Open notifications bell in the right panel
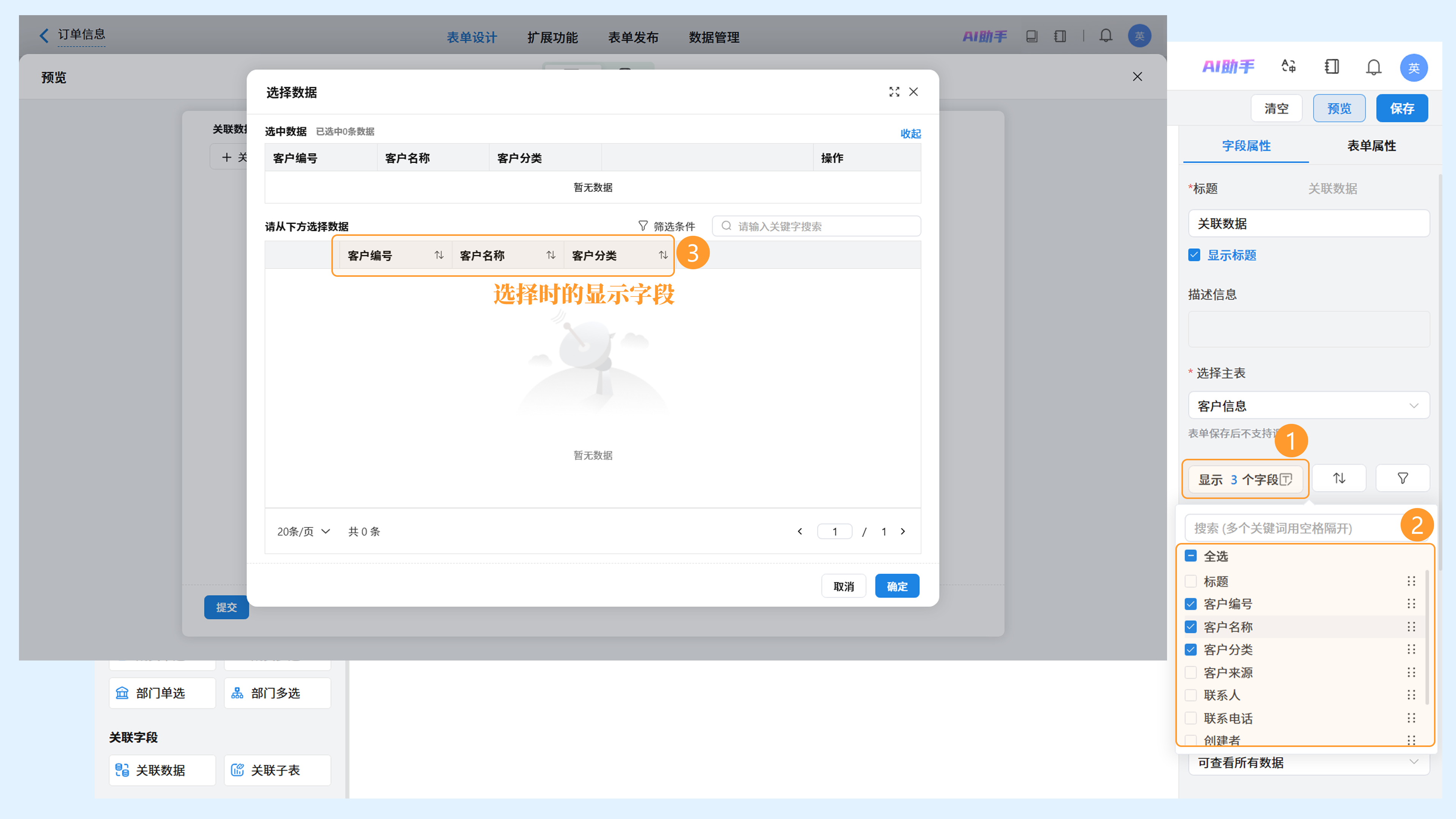 tap(1373, 67)
